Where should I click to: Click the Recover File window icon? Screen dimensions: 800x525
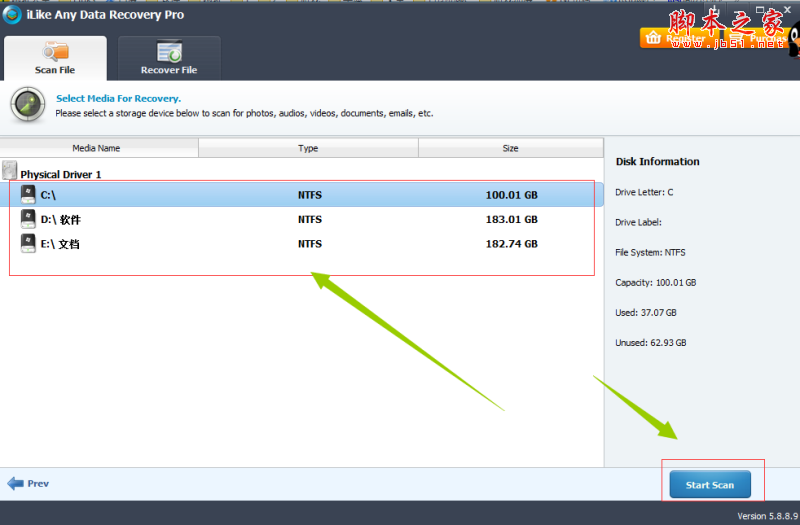click(x=169, y=51)
